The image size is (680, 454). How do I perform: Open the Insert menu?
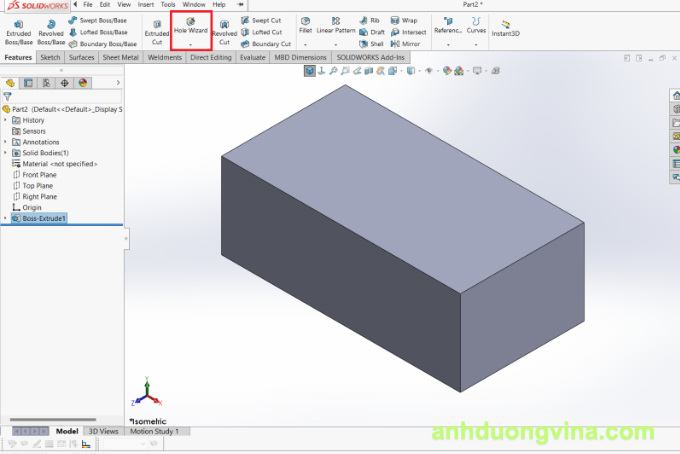[146, 5]
